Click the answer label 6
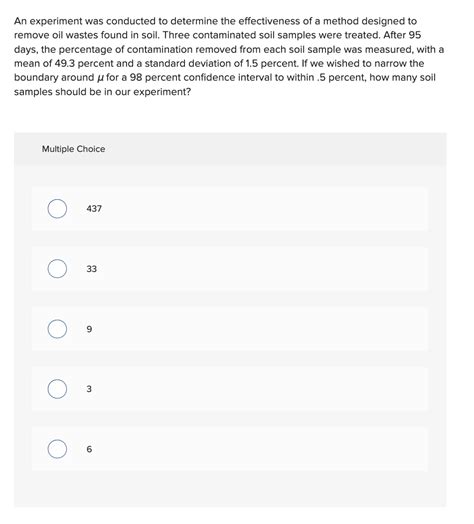This screenshot has height=524, width=474. pyautogui.click(x=89, y=449)
